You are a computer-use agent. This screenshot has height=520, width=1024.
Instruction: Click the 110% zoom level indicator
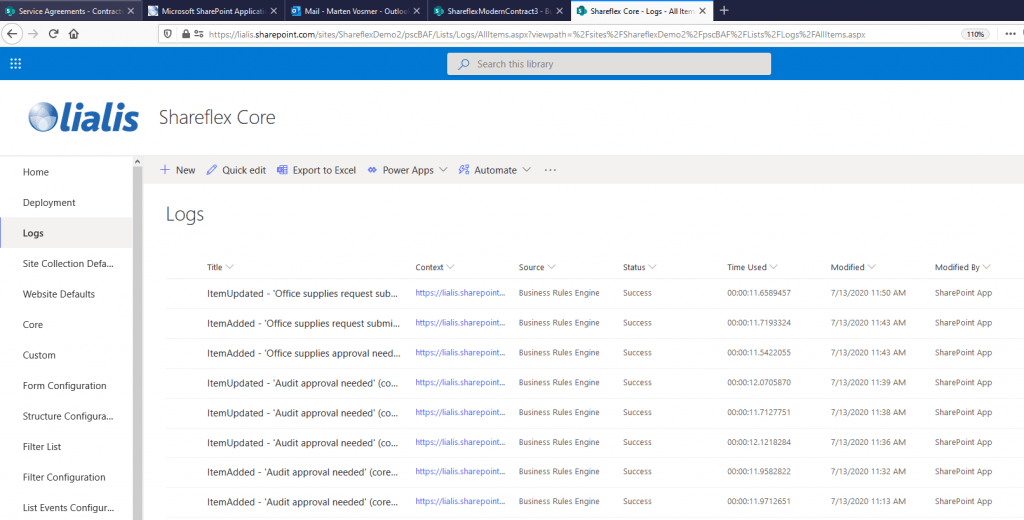click(x=975, y=34)
